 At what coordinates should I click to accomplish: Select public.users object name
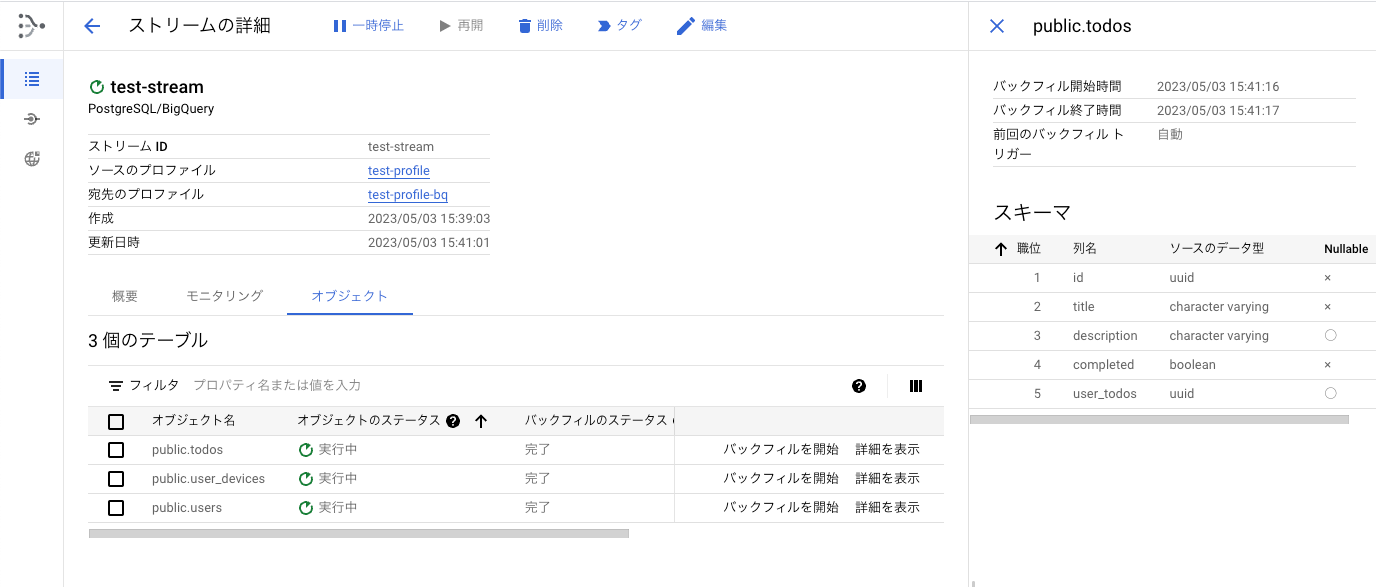(x=187, y=508)
